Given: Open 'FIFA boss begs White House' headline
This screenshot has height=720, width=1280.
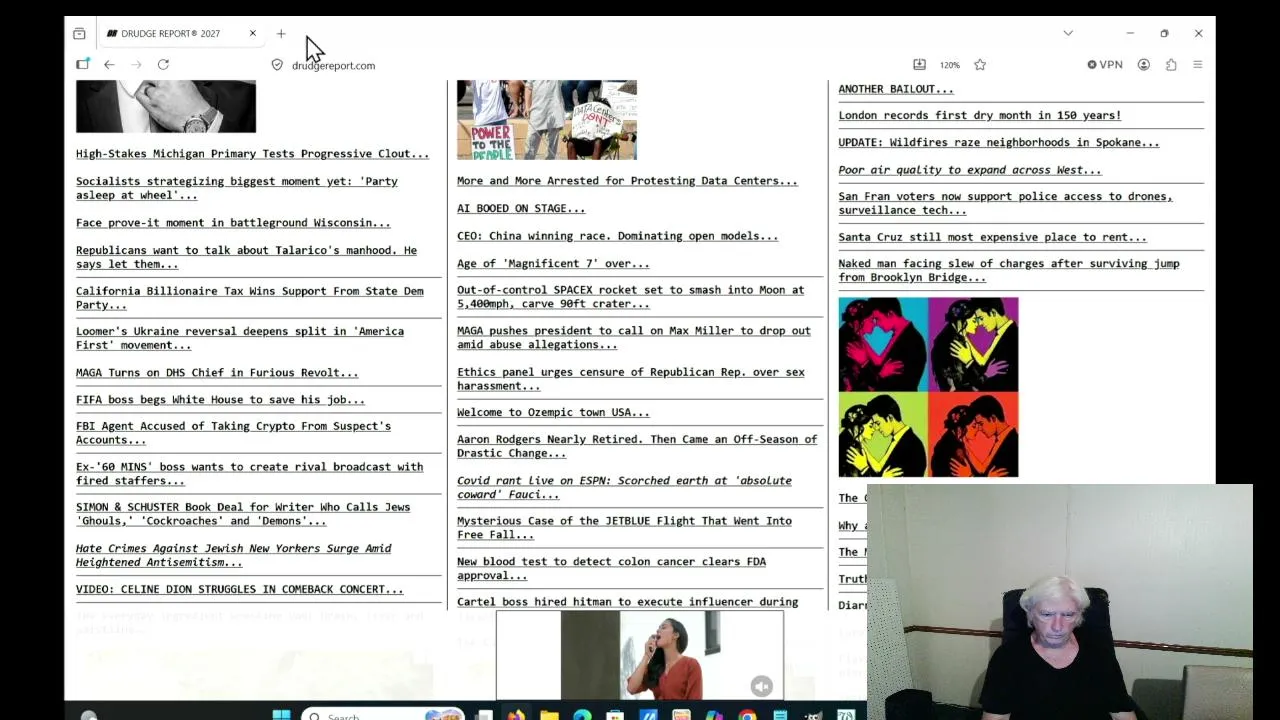Looking at the screenshot, I should coord(220,400).
